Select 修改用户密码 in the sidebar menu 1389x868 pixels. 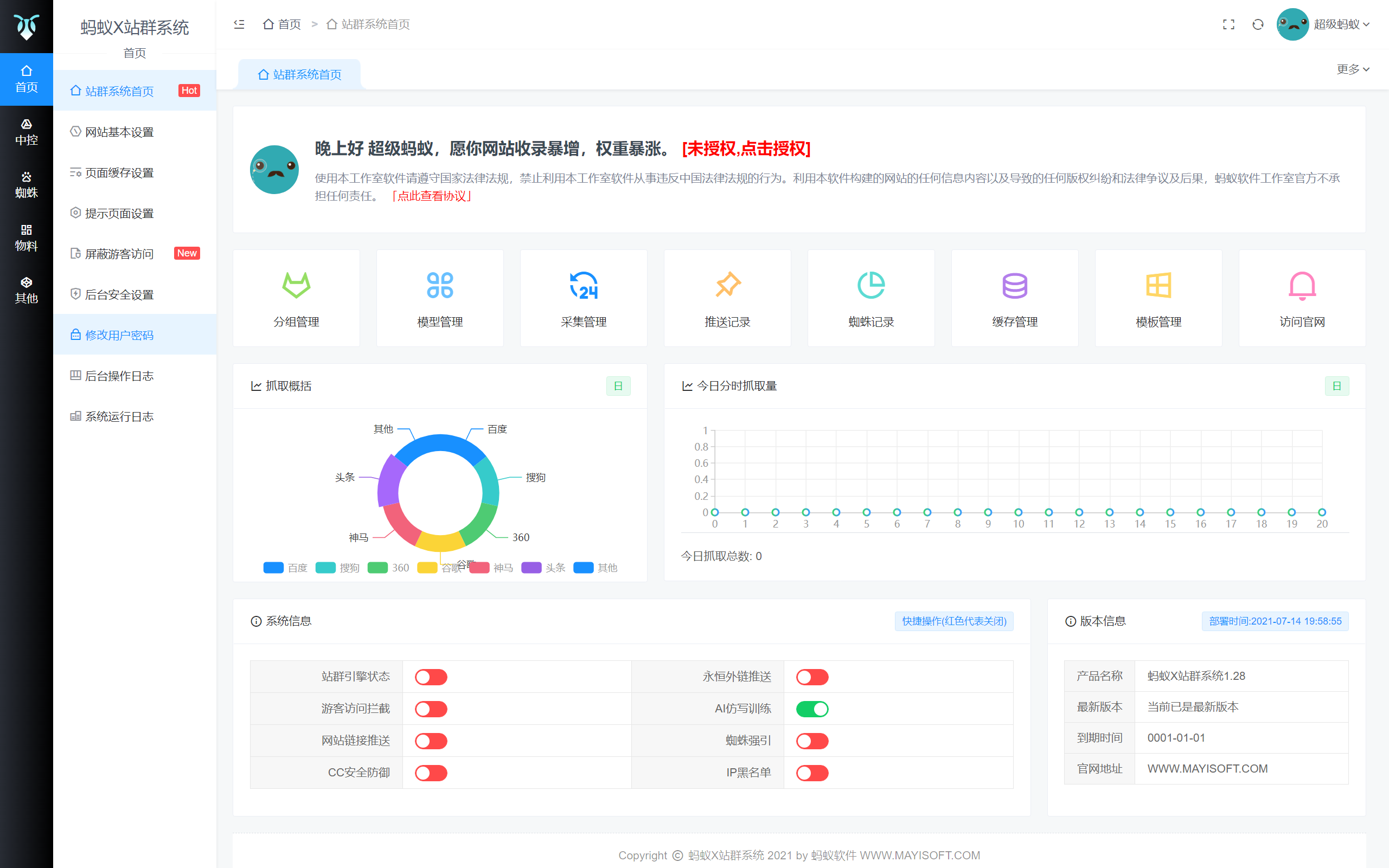pos(119,335)
